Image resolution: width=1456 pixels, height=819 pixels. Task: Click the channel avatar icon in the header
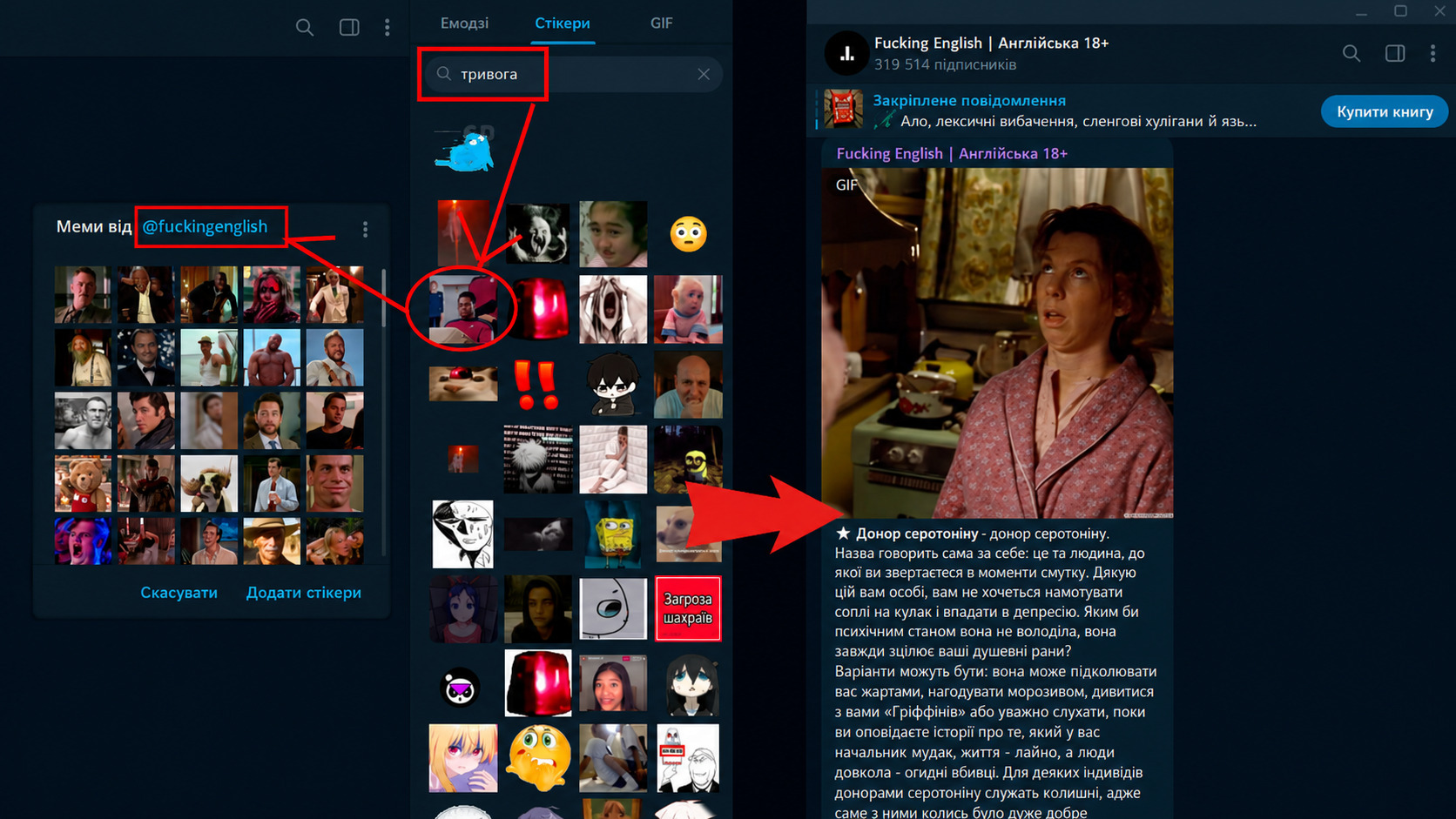pyautogui.click(x=846, y=53)
